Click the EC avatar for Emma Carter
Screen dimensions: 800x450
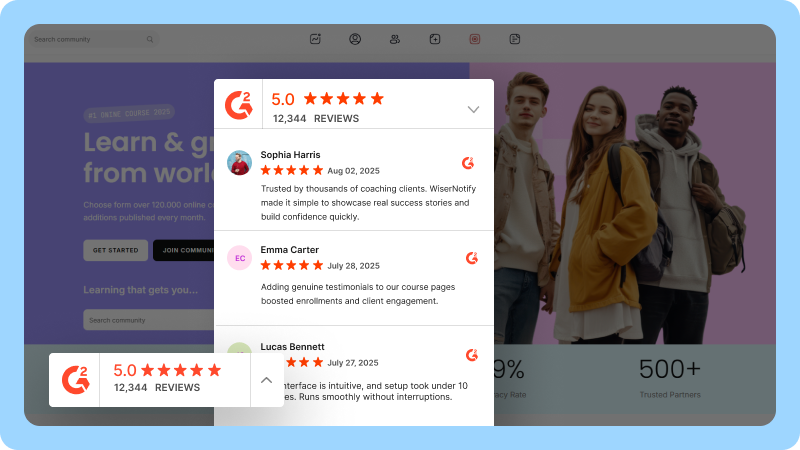[239, 258]
